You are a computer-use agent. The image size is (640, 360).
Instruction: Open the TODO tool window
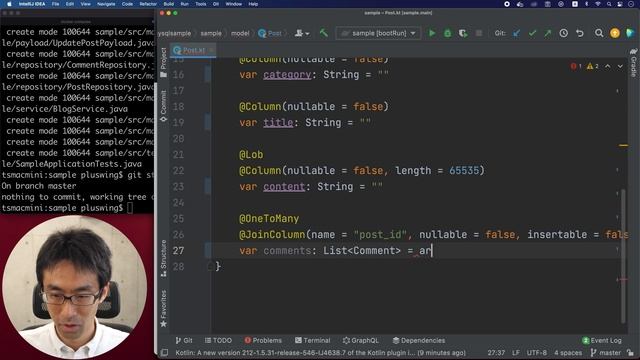[218, 340]
